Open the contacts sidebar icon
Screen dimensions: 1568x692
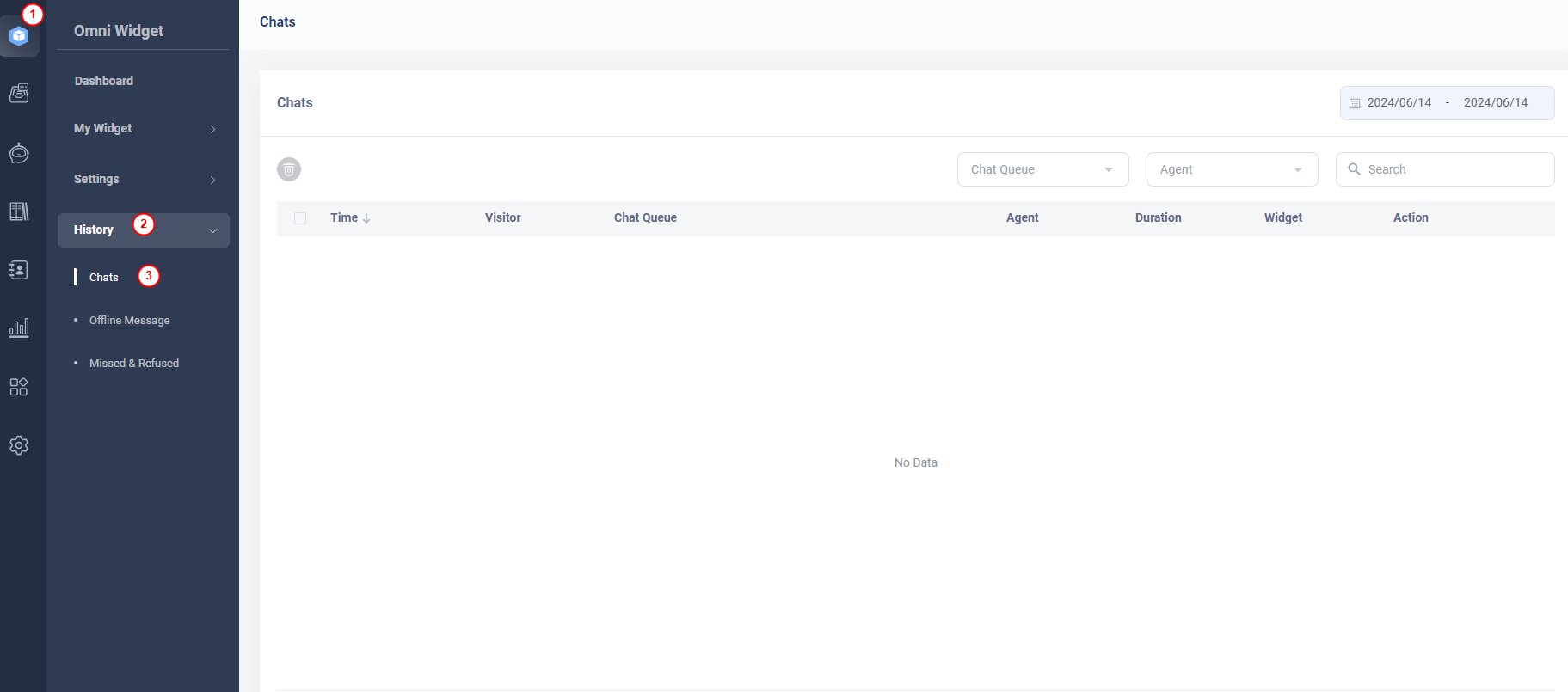[19, 270]
